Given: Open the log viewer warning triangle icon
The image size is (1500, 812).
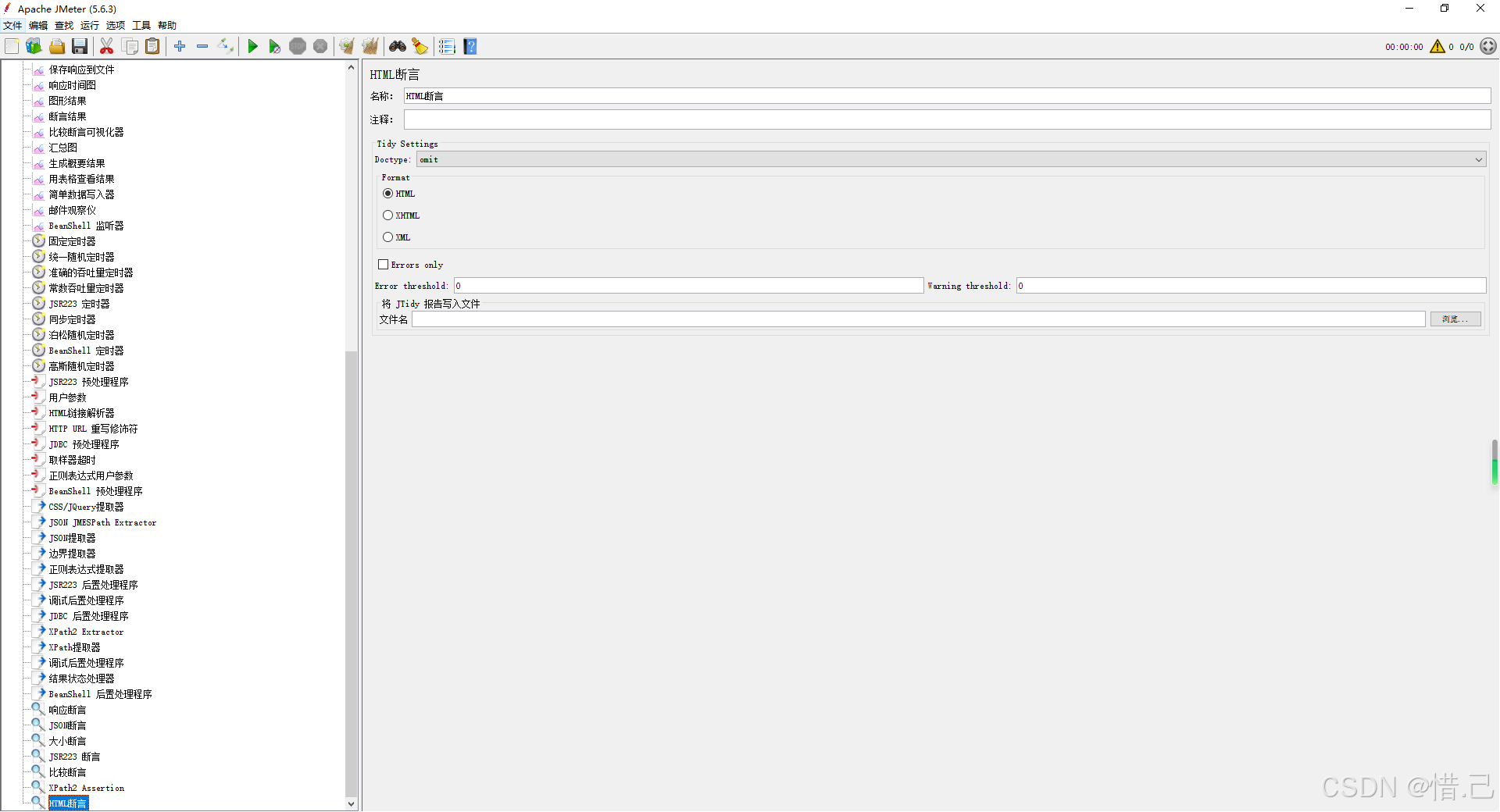Looking at the screenshot, I should click(1437, 47).
